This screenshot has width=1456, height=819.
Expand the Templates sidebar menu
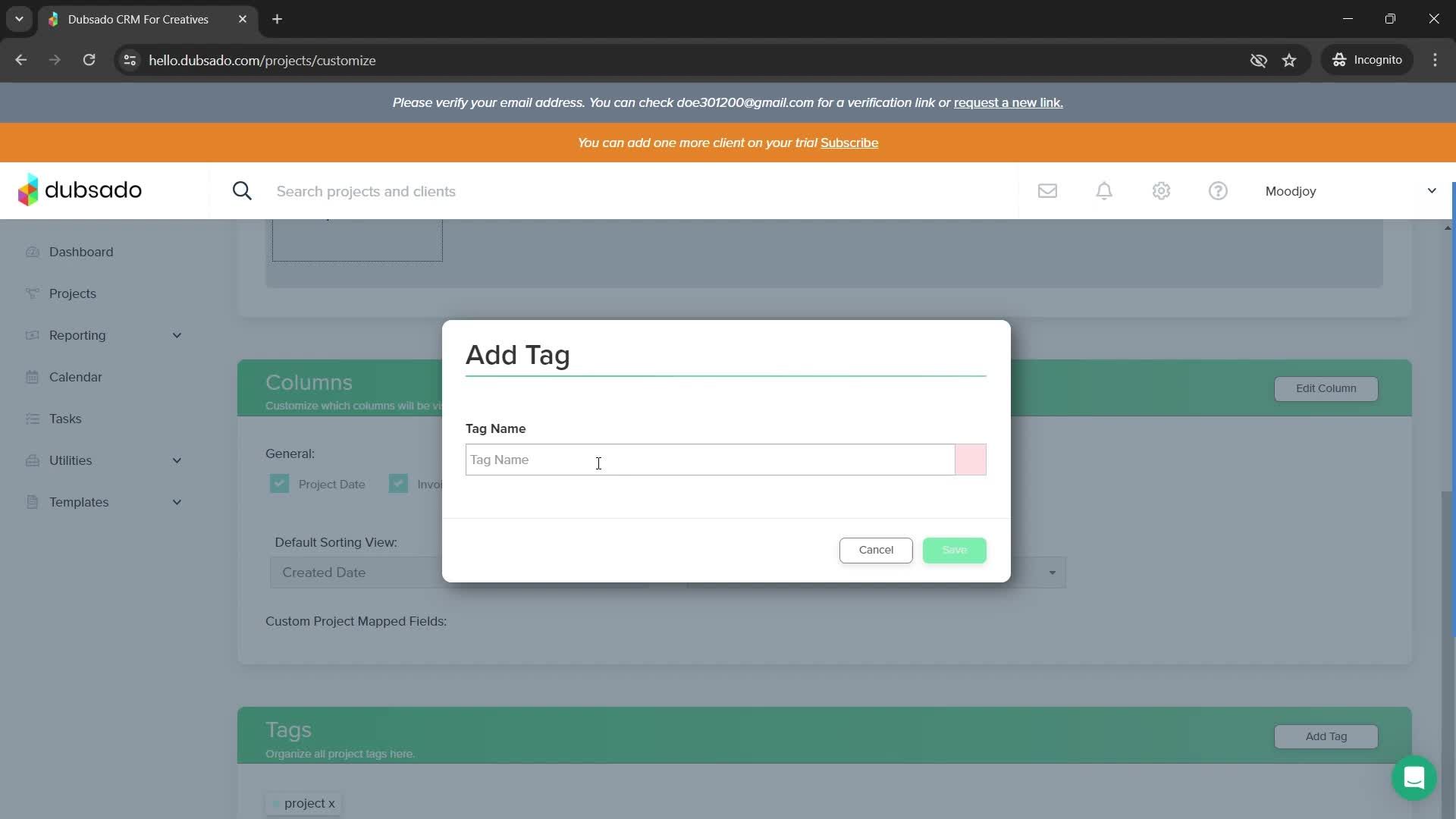[177, 502]
